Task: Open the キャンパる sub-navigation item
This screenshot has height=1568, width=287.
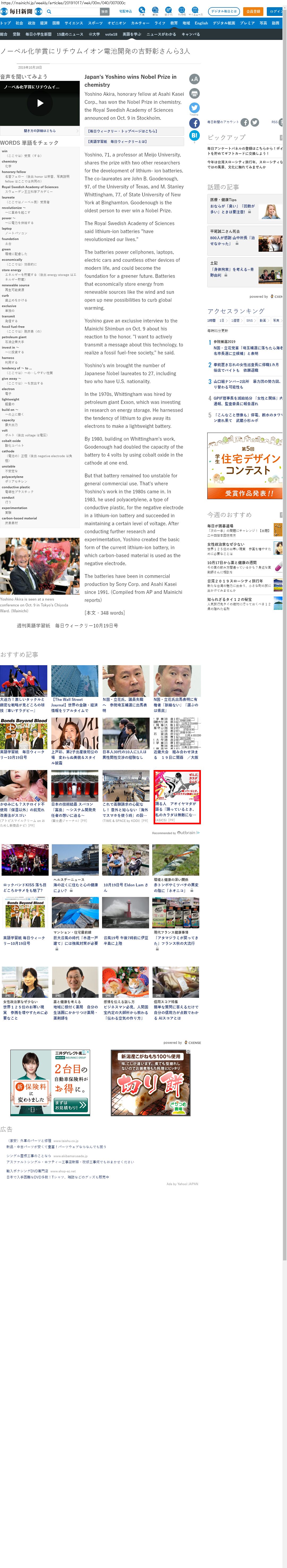Action: point(191,34)
